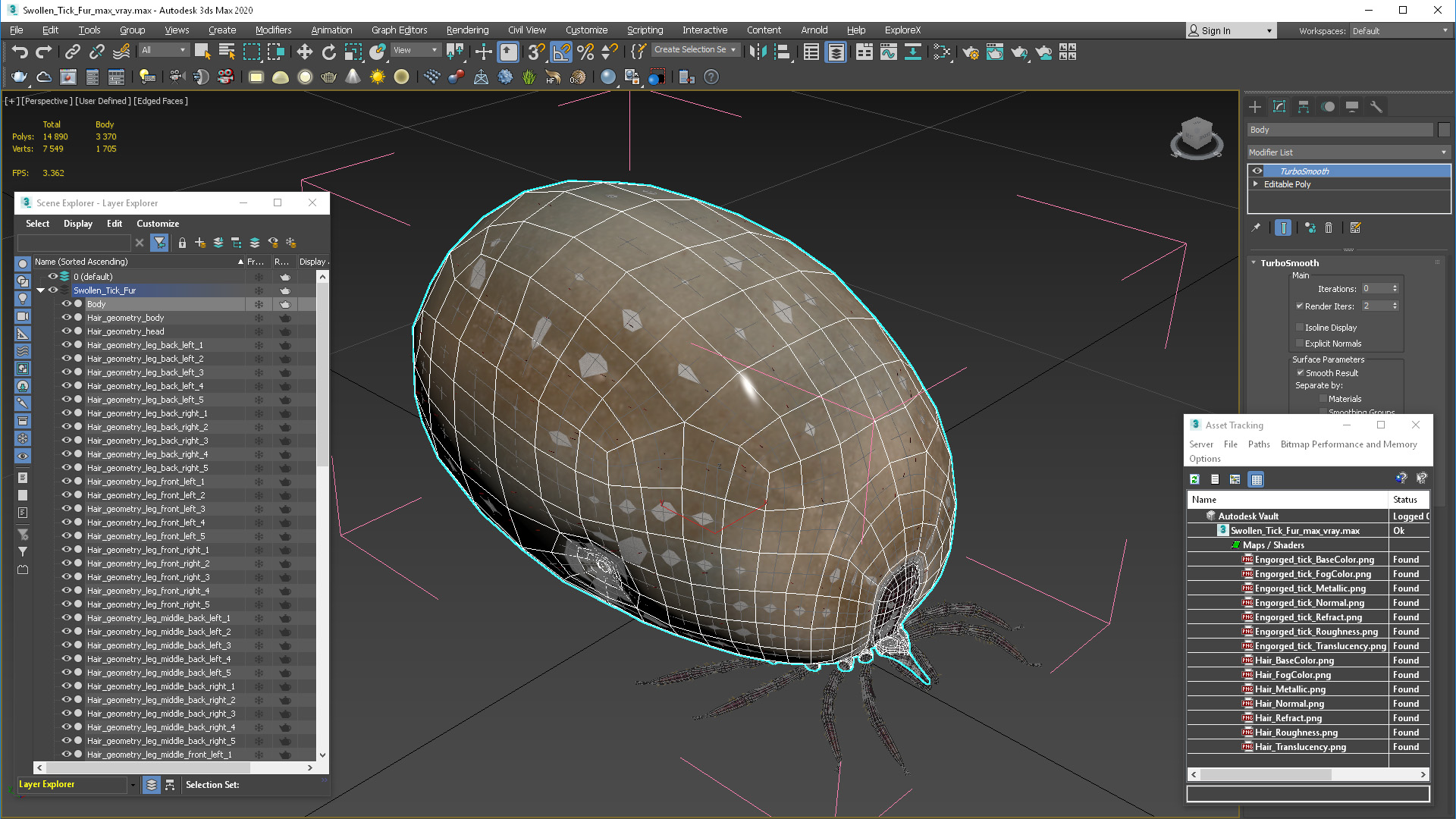Click the Mirror tool icon
The height and width of the screenshot is (819, 1456).
758,52
